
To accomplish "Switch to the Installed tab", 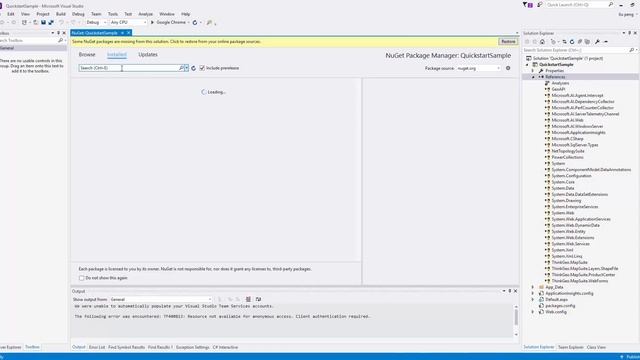I will point(117,54).
